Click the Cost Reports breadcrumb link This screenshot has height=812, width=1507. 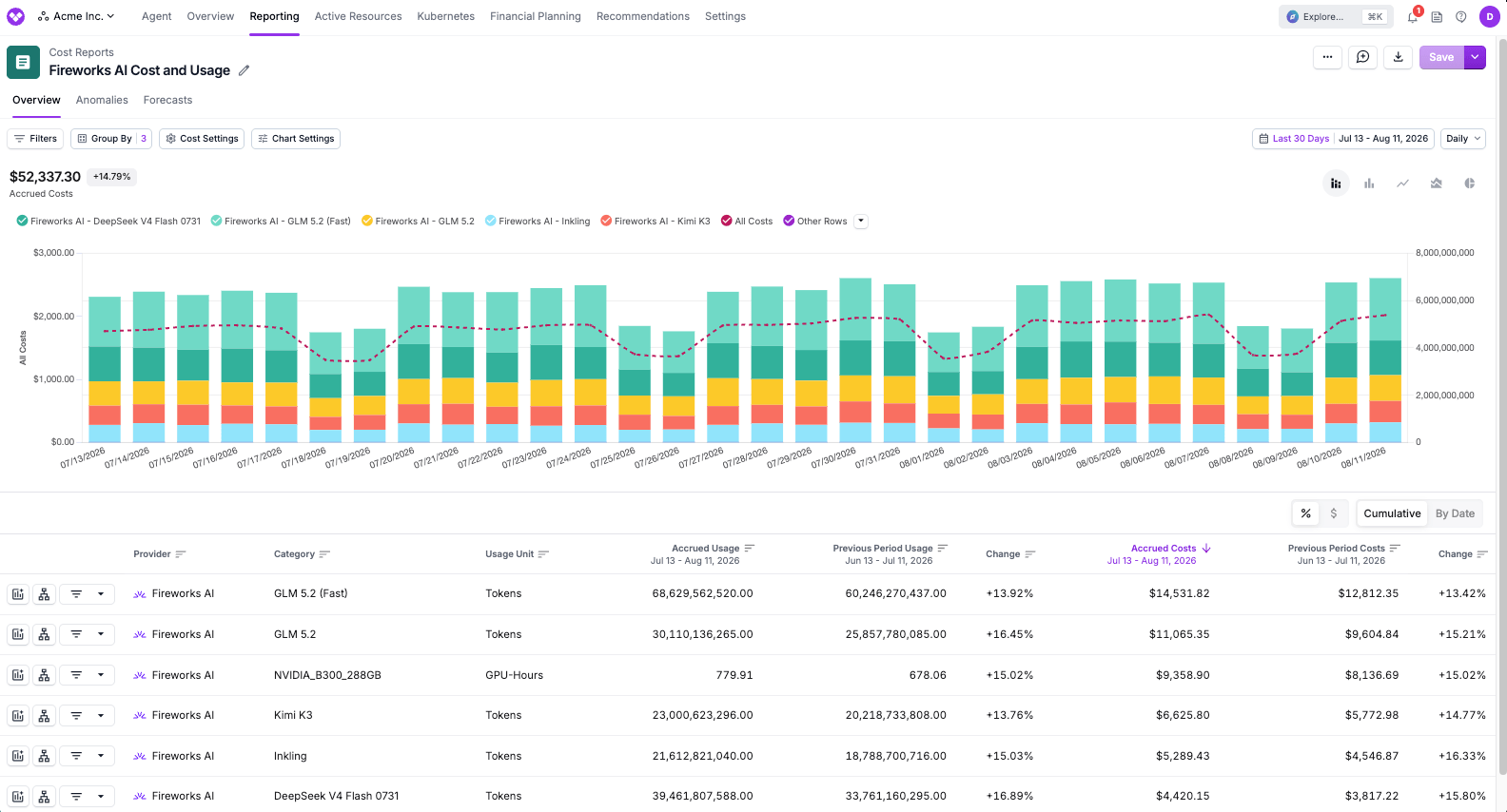point(81,52)
